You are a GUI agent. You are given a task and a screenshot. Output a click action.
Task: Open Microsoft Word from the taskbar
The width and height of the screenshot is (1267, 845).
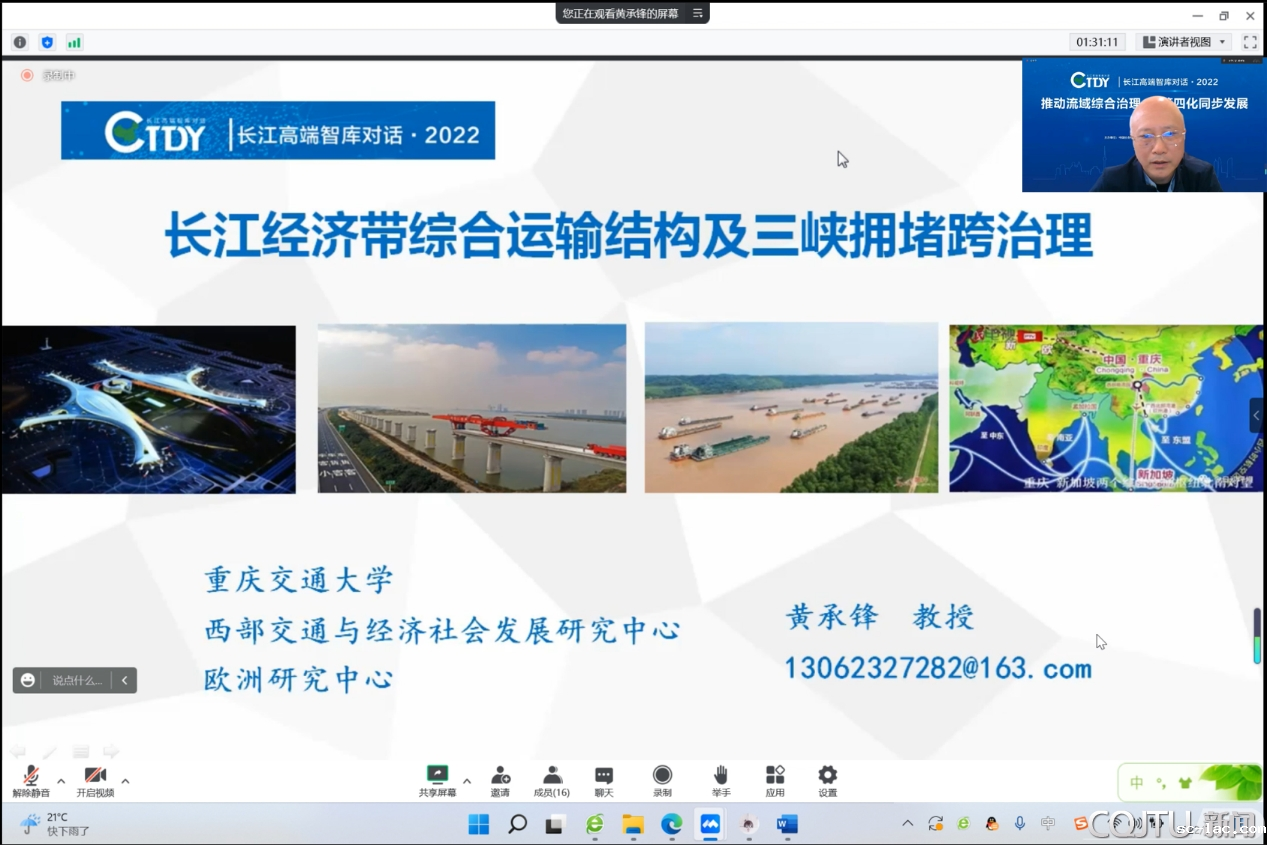(x=787, y=824)
